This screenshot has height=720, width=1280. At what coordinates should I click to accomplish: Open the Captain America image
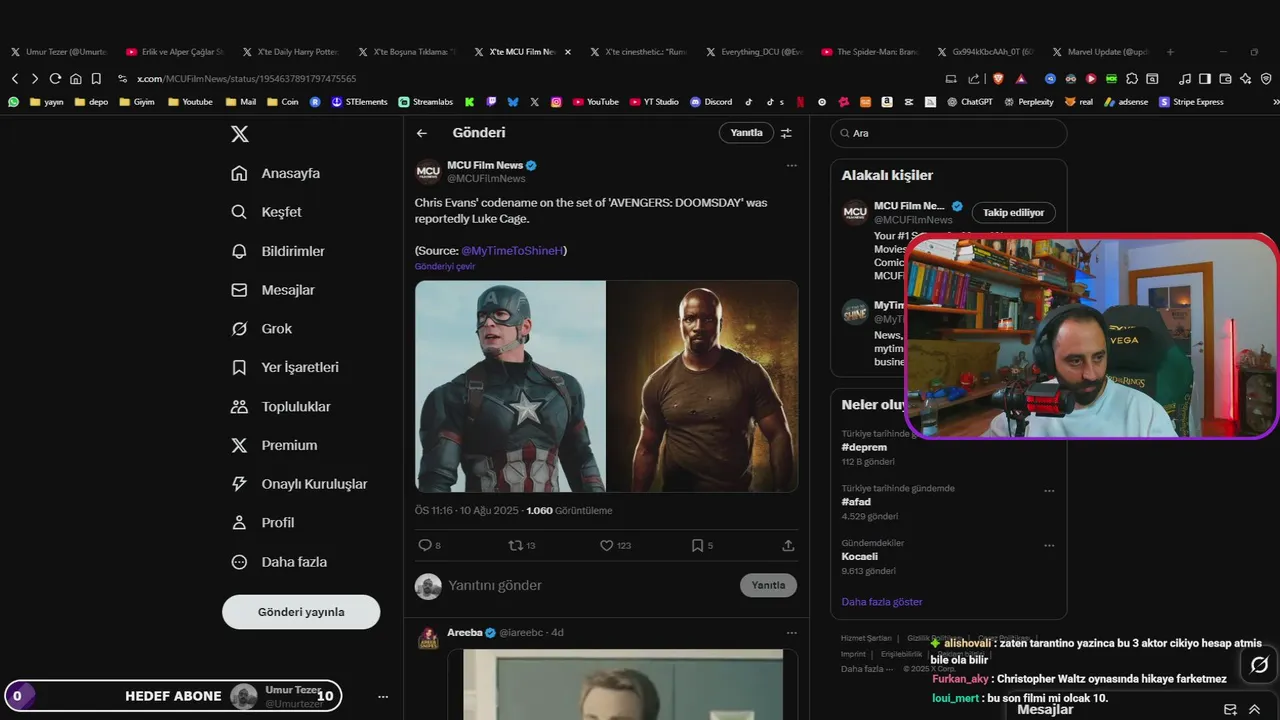tap(510, 386)
